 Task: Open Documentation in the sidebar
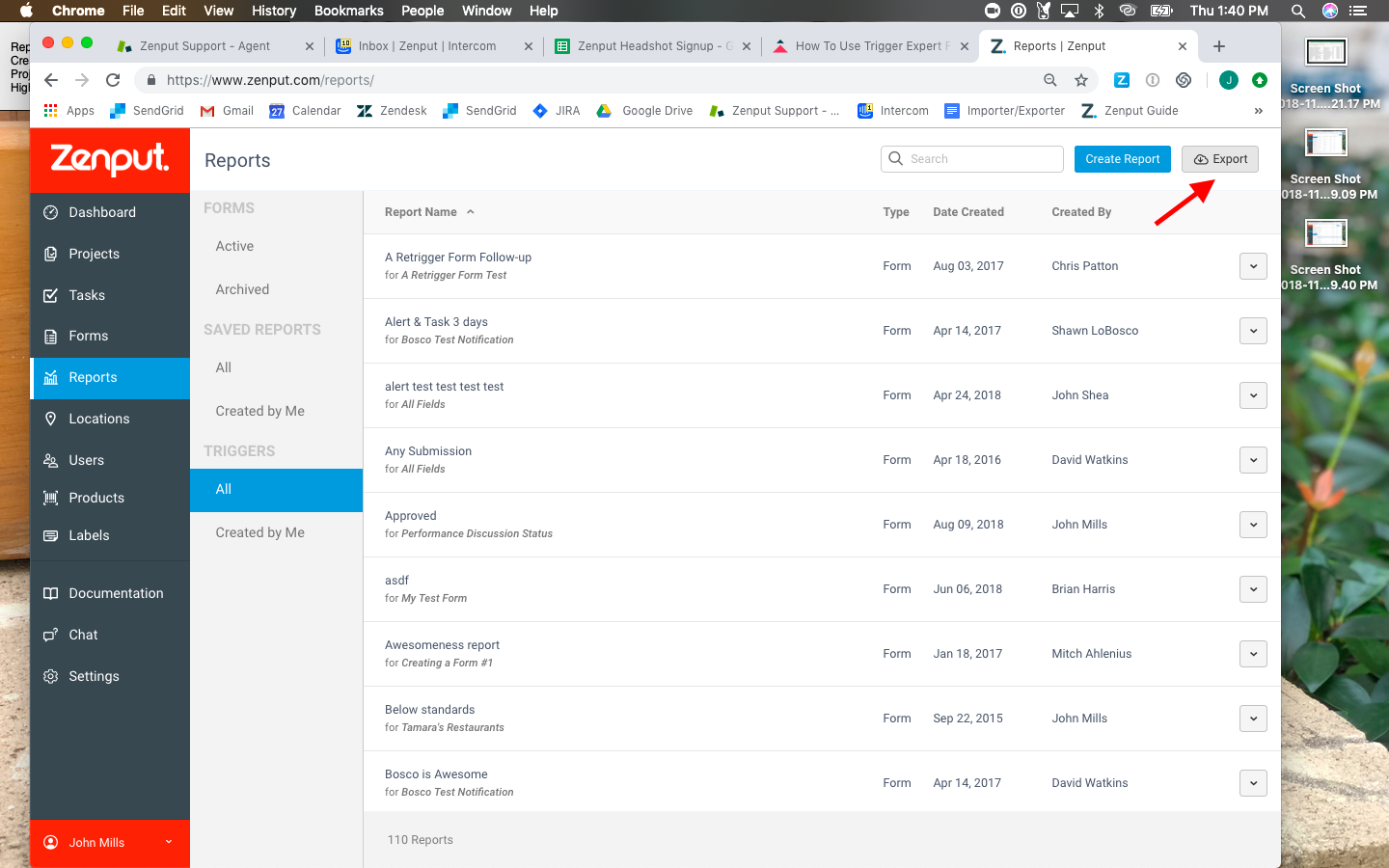pos(110,593)
